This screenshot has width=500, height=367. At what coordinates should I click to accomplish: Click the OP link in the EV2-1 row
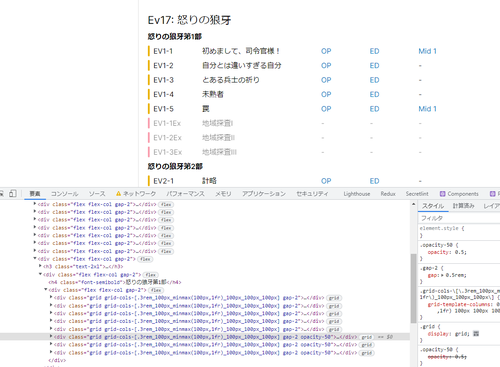click(x=326, y=181)
